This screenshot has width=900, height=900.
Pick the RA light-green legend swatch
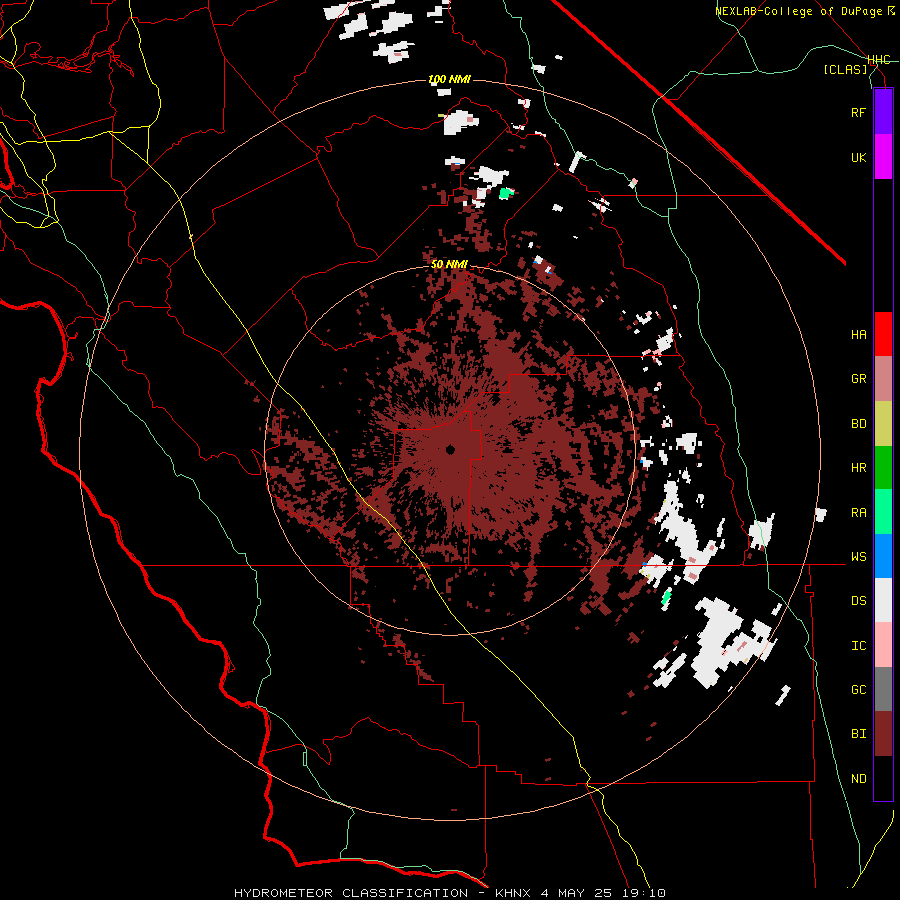click(883, 512)
